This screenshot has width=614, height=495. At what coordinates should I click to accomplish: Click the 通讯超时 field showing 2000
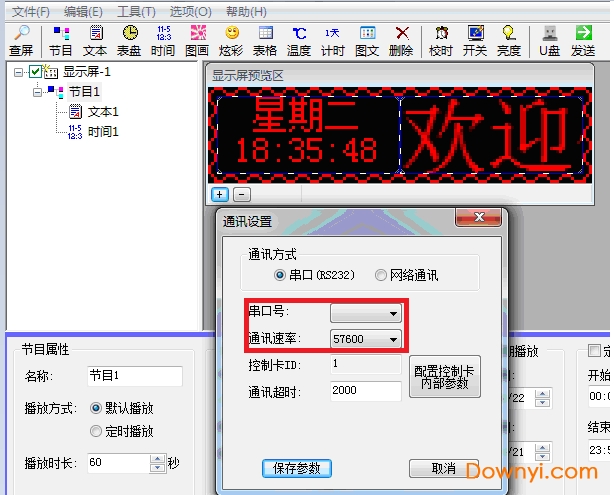tap(366, 391)
